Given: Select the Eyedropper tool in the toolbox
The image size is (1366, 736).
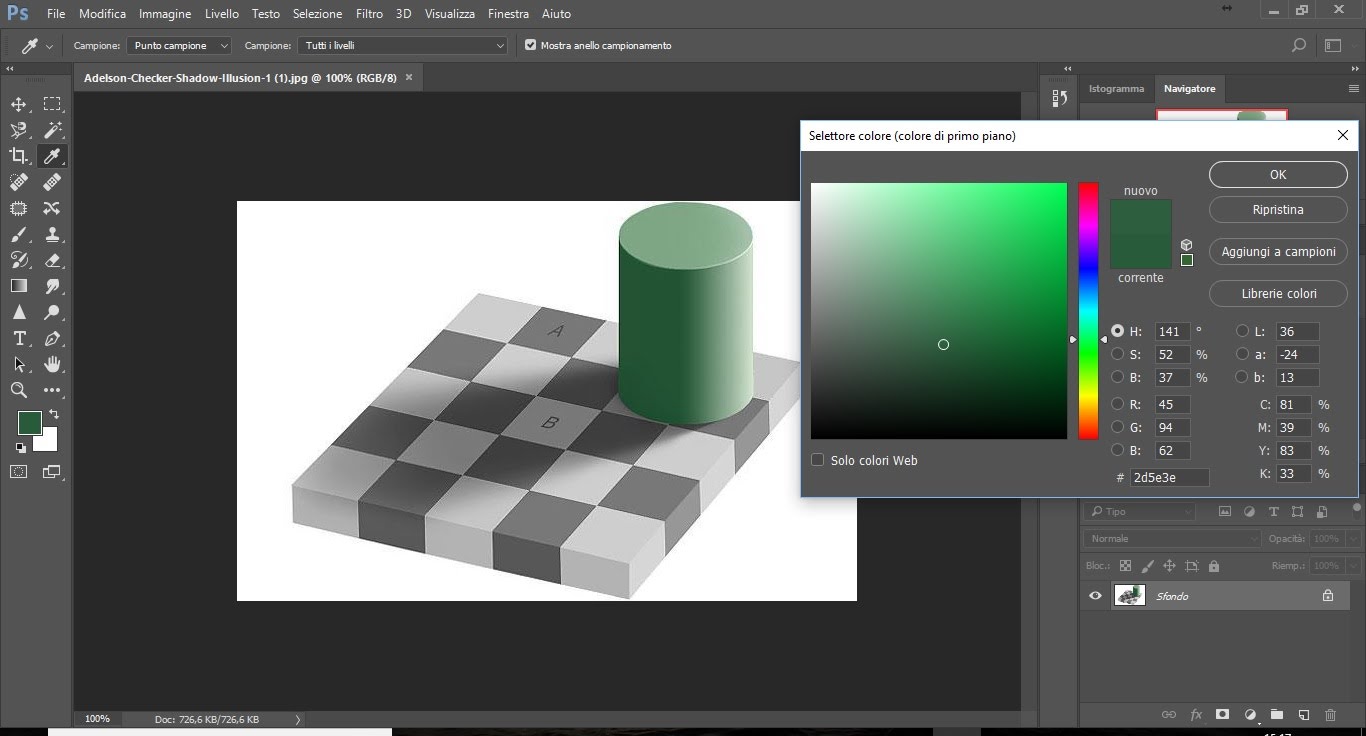Looking at the screenshot, I should point(52,156).
